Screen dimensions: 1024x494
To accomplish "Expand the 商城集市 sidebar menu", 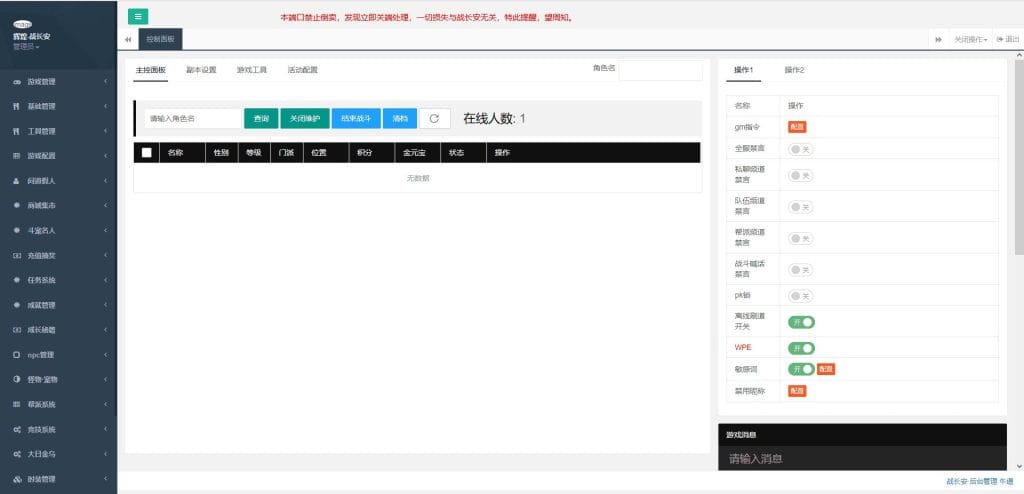I will click(x=58, y=206).
